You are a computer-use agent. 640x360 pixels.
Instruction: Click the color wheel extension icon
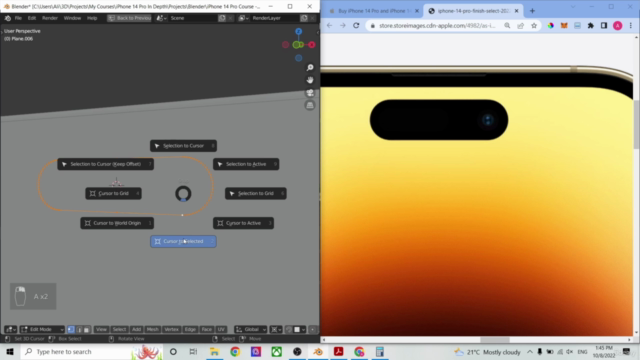551,25
